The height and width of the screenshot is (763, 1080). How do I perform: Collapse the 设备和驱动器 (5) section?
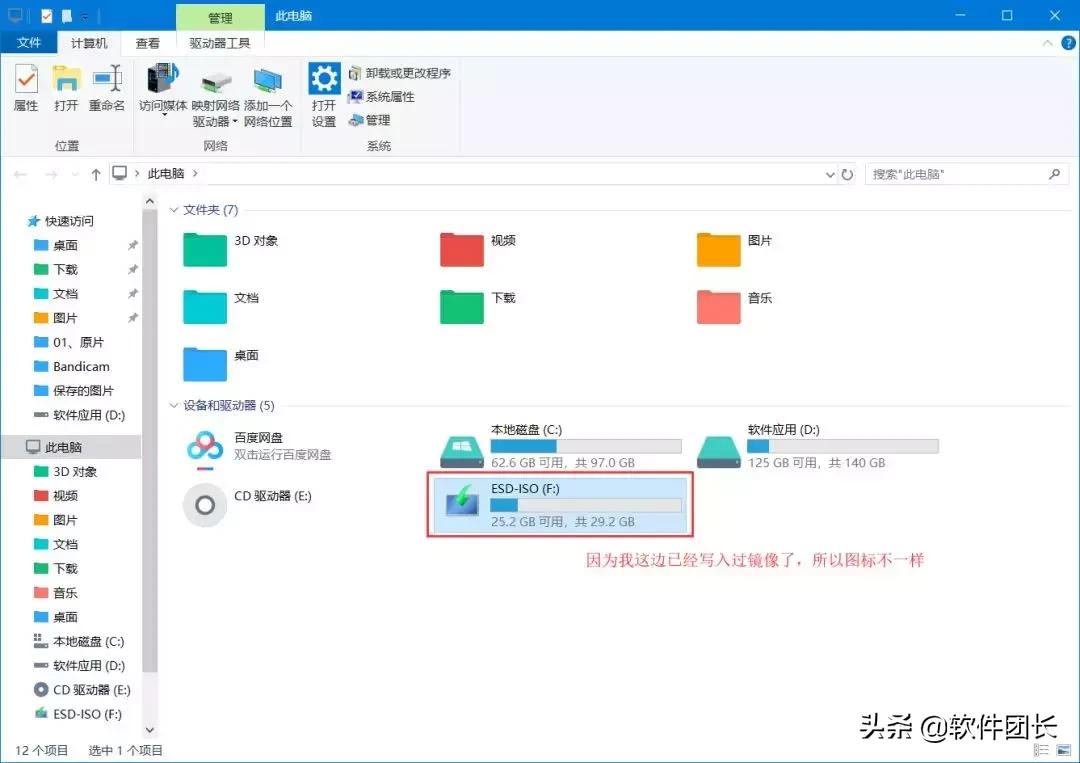point(174,406)
